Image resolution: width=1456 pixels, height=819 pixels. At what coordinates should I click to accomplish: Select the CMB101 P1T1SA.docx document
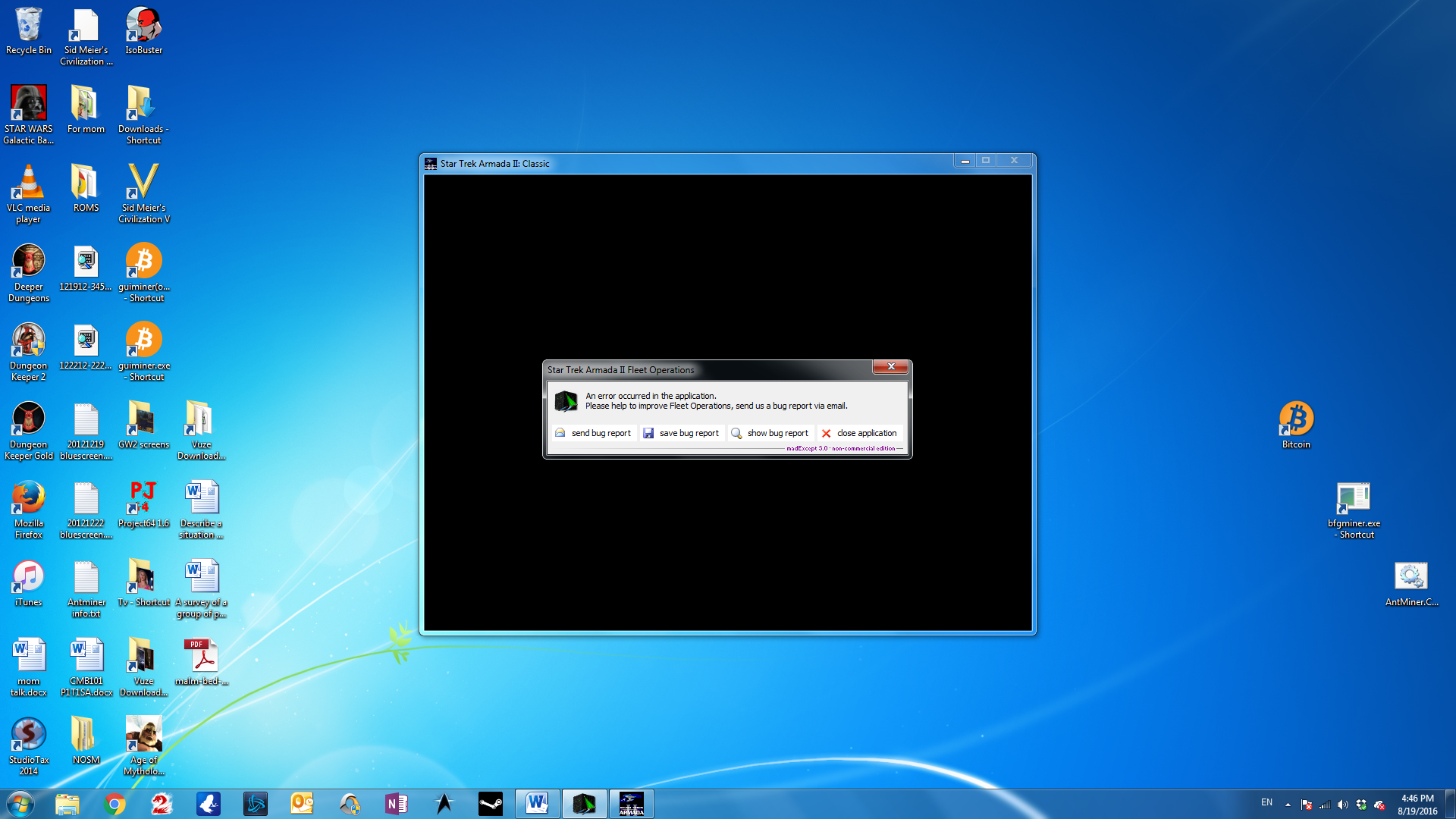pyautogui.click(x=86, y=667)
